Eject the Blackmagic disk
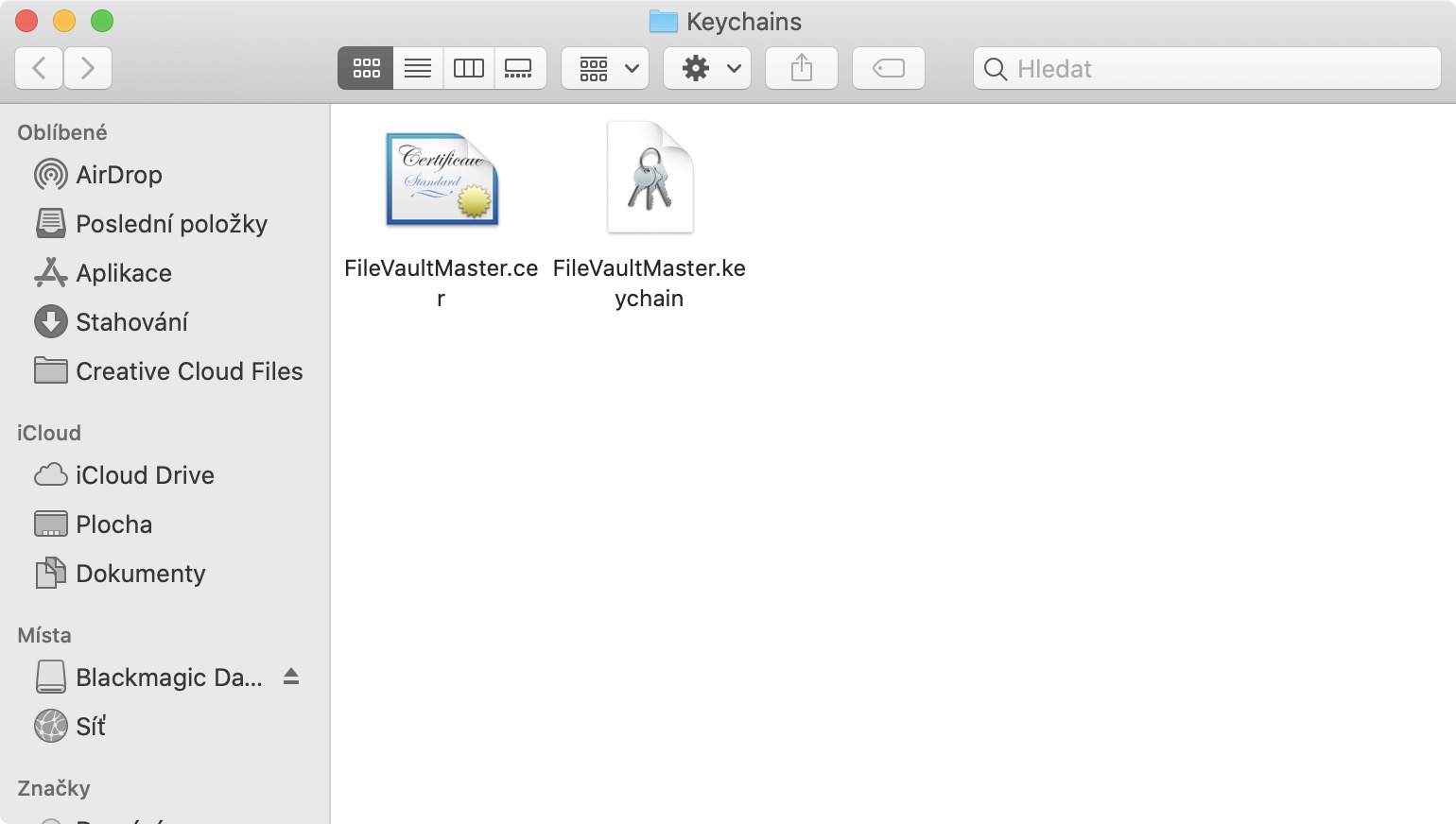The height and width of the screenshot is (824, 1456). click(x=291, y=677)
